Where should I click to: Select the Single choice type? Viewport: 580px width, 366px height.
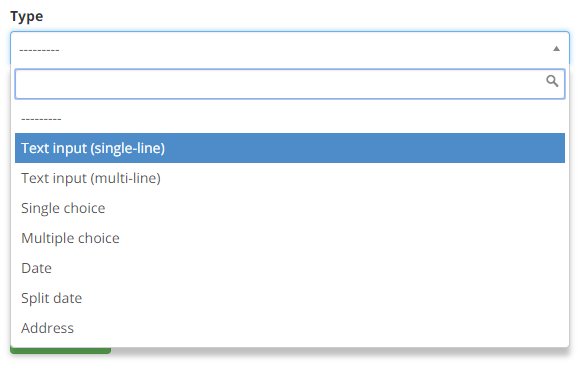[x=290, y=208]
